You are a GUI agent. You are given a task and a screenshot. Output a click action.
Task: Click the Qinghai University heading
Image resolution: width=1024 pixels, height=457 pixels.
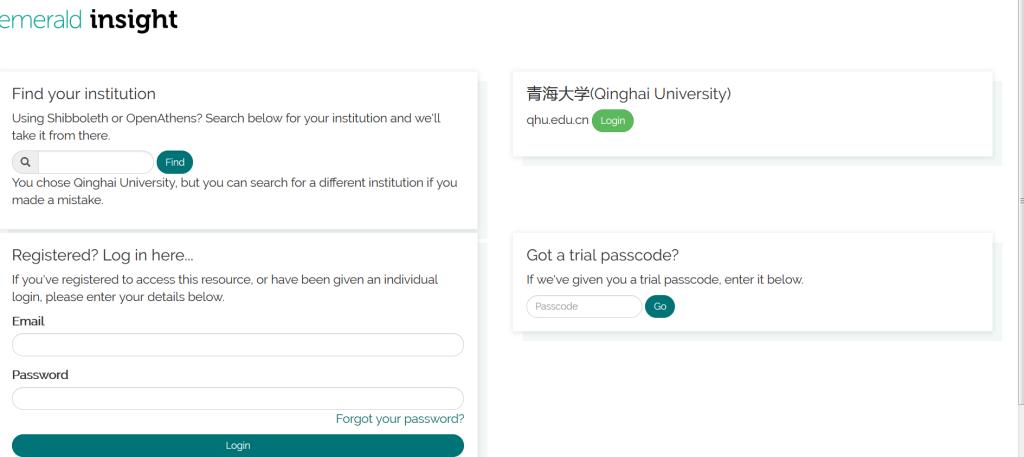click(629, 94)
